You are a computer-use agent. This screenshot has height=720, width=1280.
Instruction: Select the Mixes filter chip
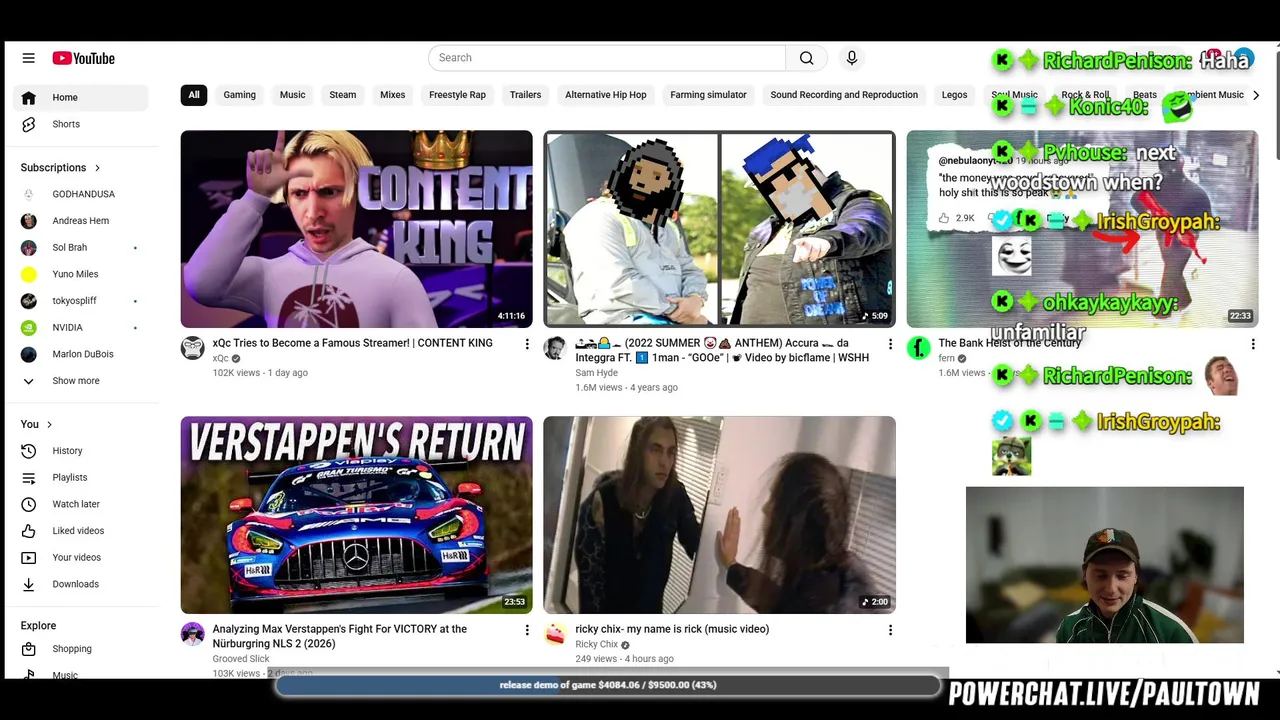point(393,95)
